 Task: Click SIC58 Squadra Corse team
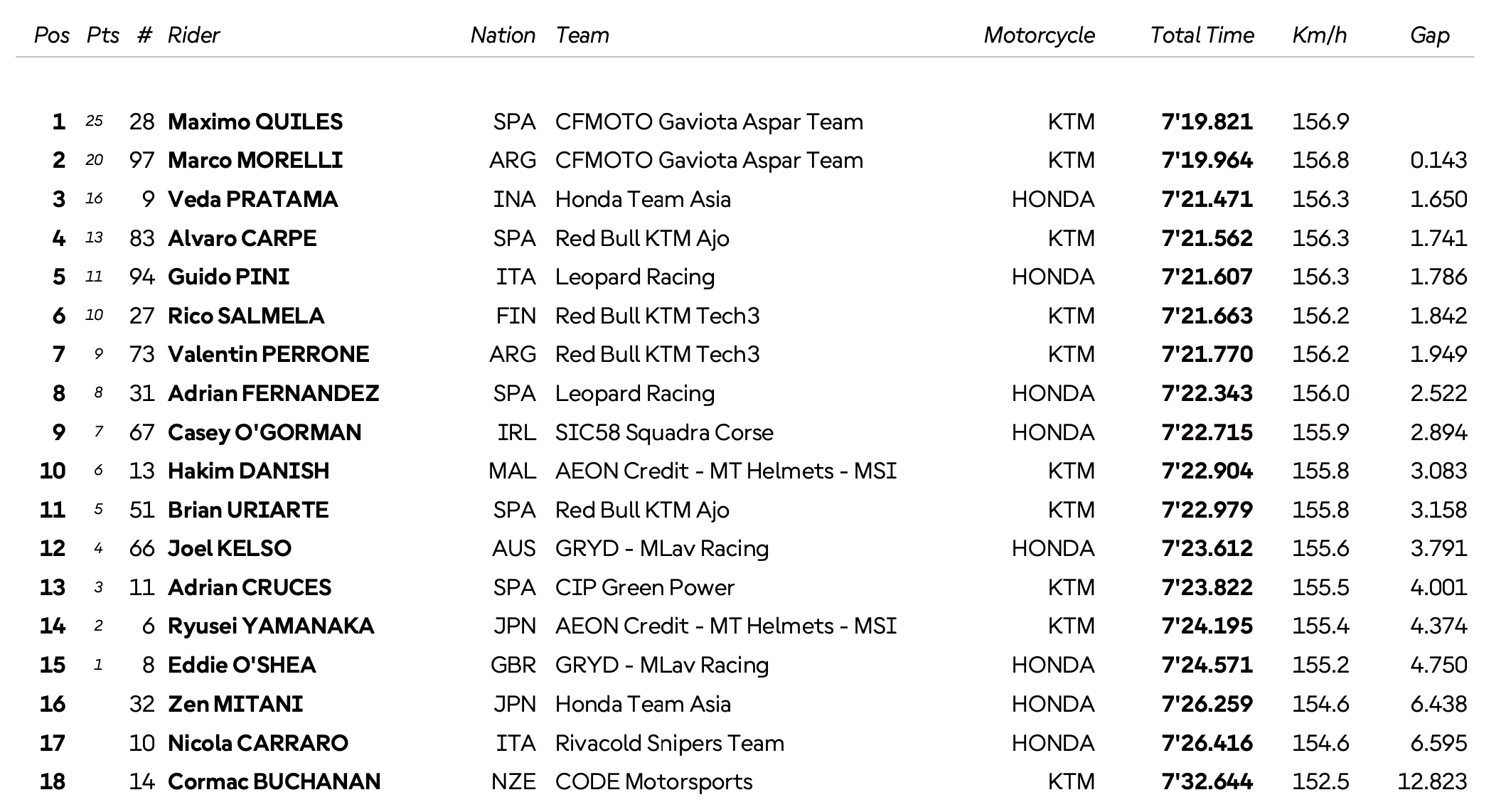click(663, 432)
